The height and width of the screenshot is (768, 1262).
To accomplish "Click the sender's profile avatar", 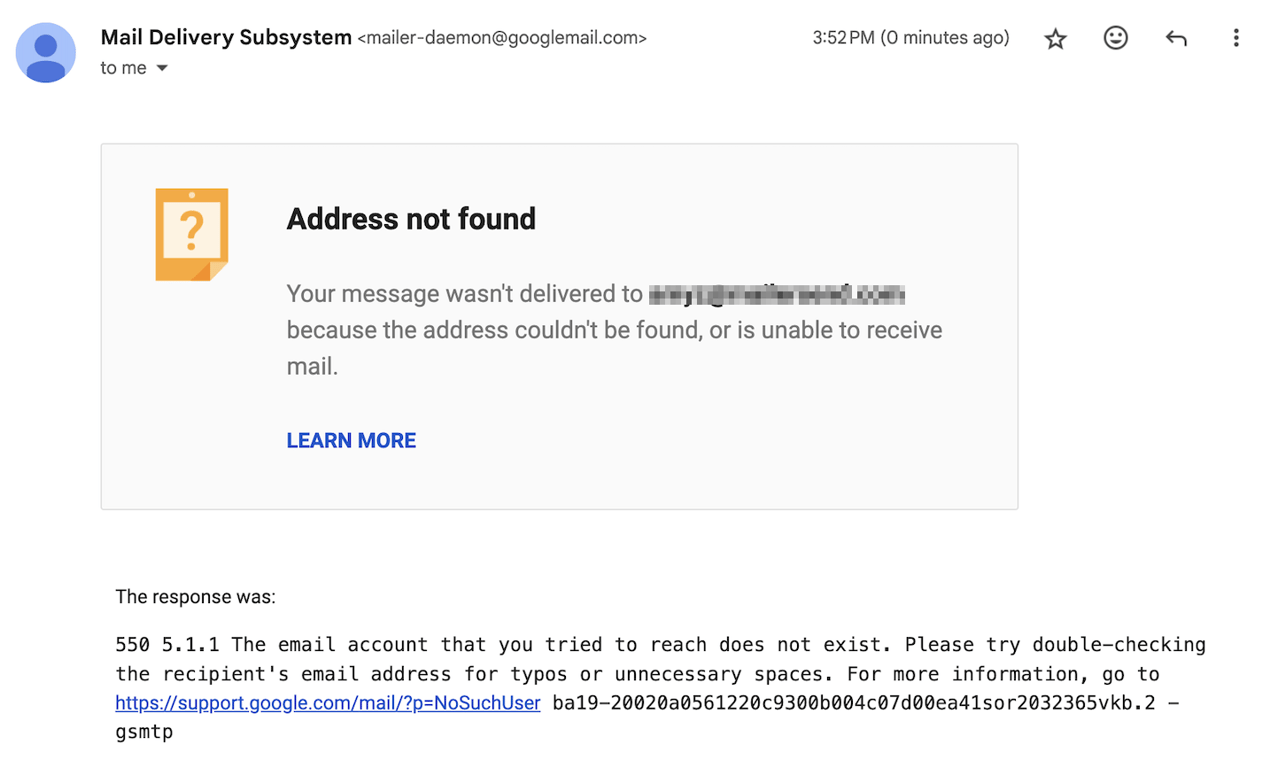I will click(x=45, y=52).
